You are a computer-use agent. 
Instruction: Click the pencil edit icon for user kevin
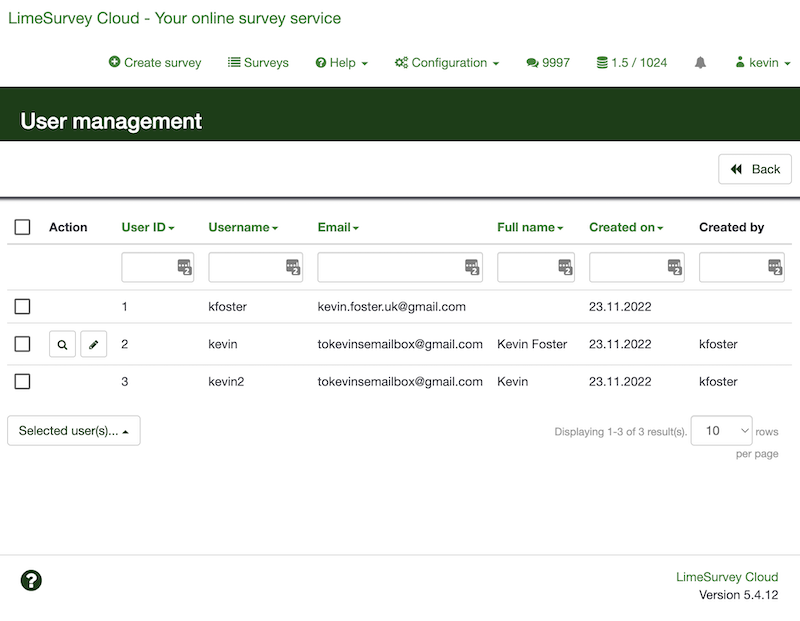point(93,344)
